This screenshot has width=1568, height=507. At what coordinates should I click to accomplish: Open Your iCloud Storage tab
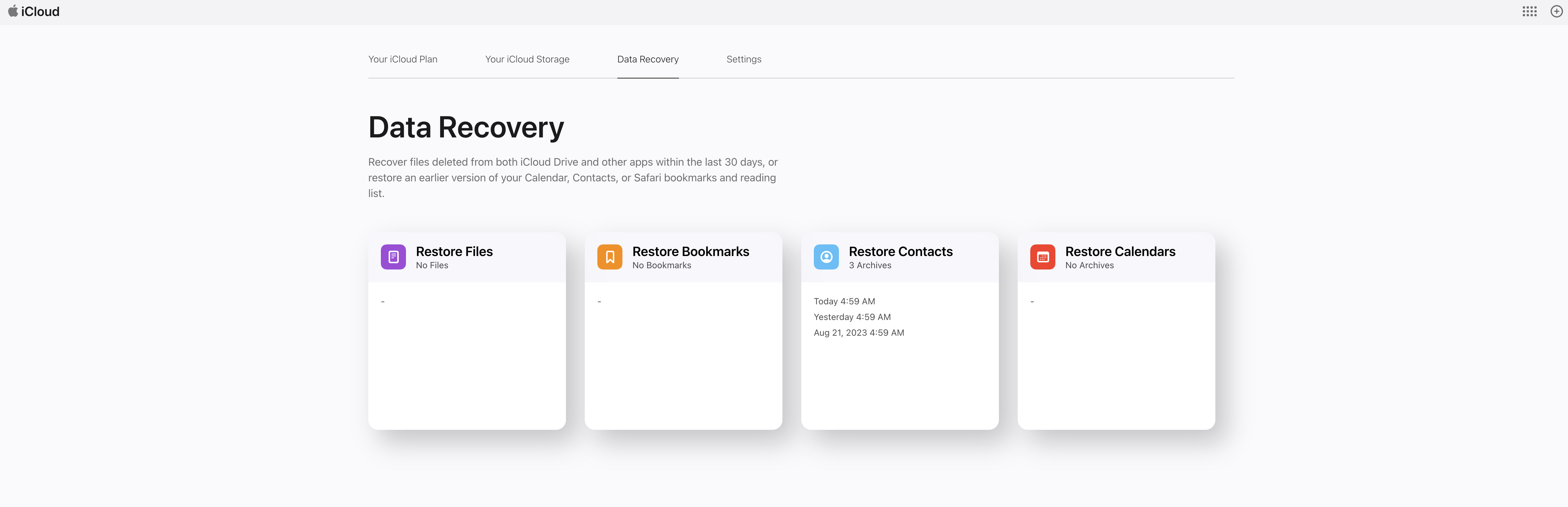click(527, 59)
